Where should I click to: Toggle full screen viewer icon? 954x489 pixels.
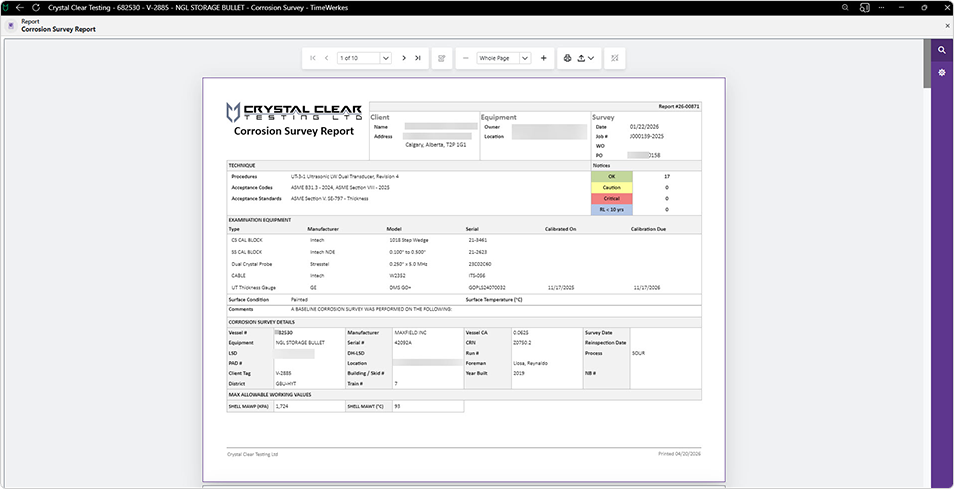click(615, 58)
